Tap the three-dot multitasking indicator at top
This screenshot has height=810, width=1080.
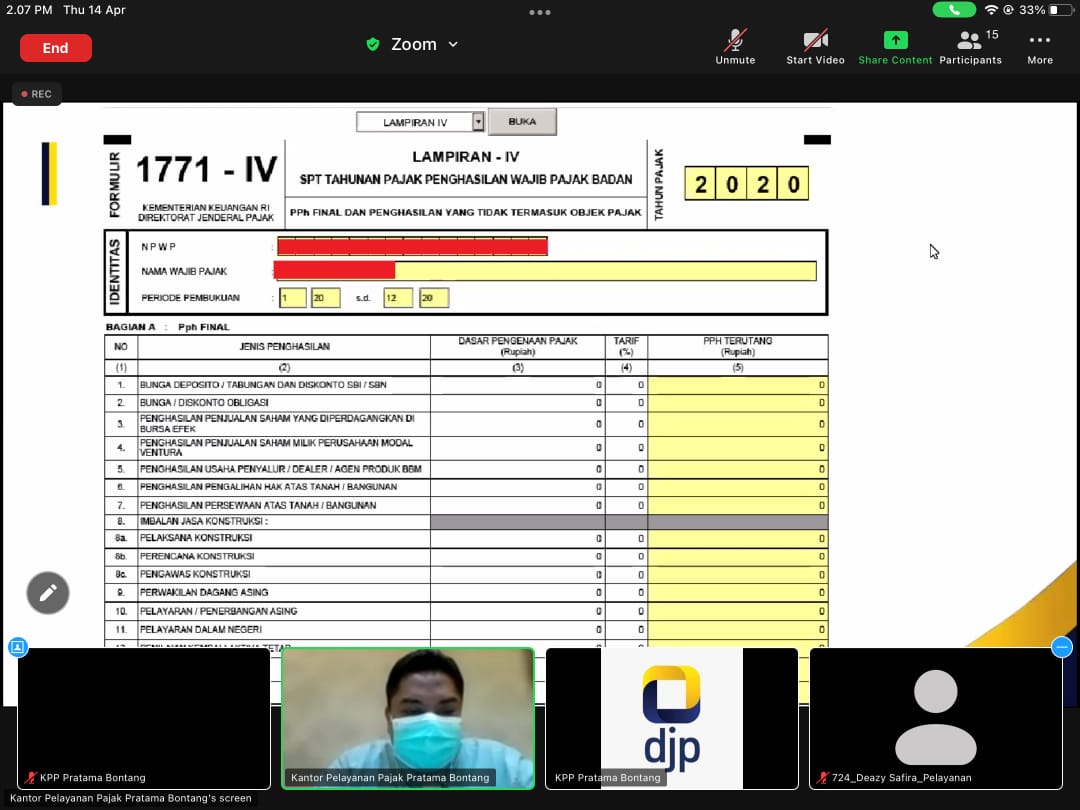(x=540, y=12)
